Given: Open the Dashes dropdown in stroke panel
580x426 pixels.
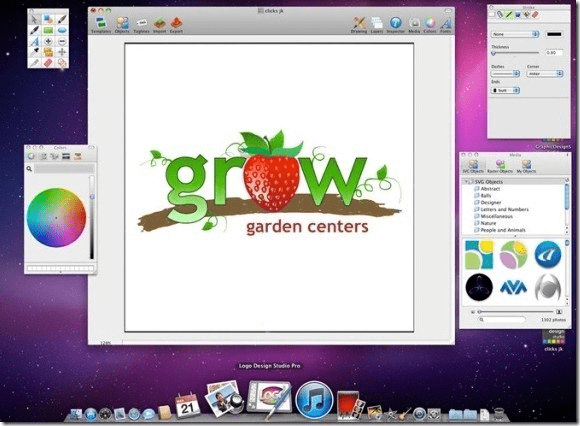Looking at the screenshot, I should (x=505, y=74).
